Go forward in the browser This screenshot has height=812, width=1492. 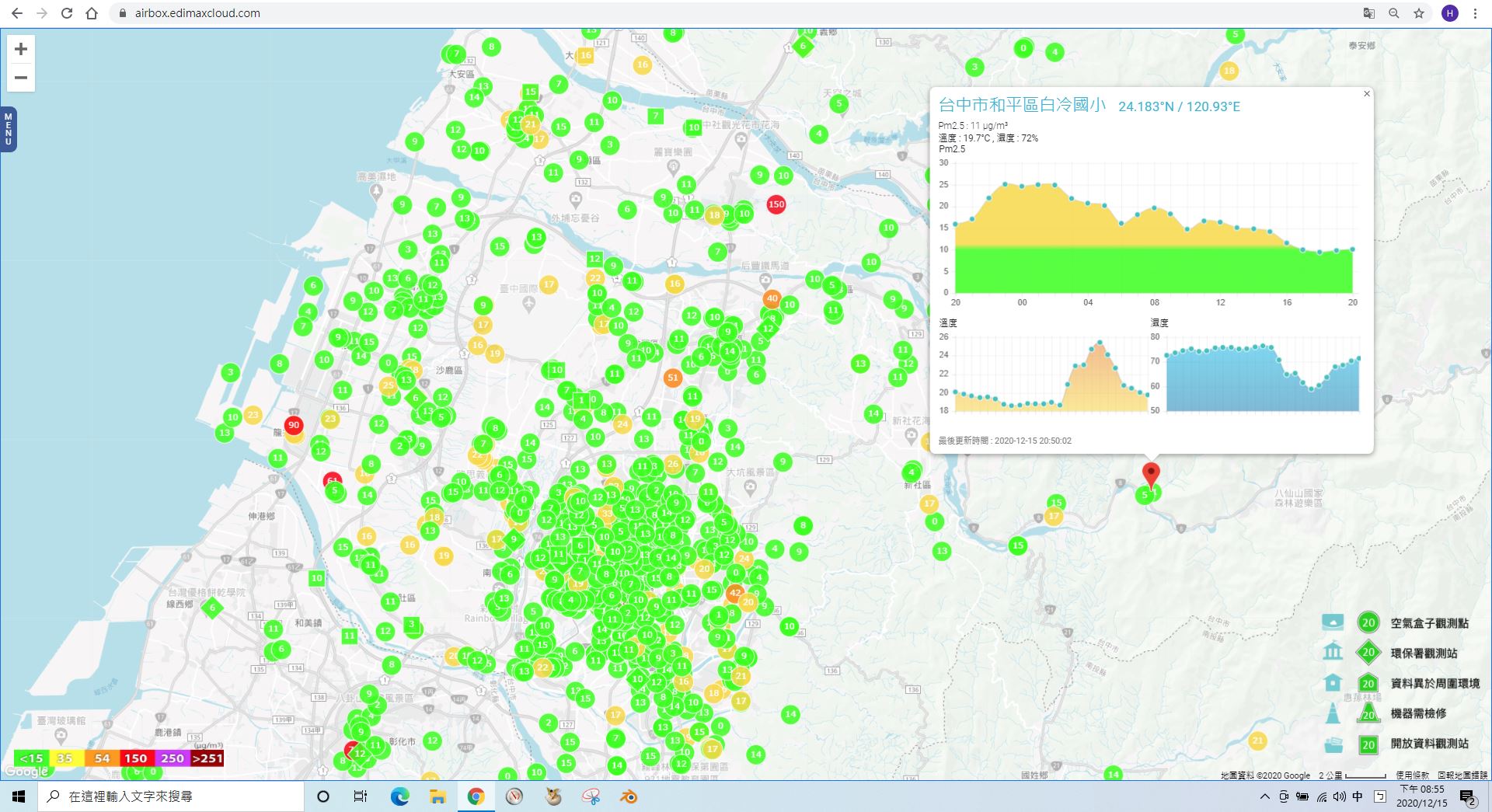click(x=42, y=13)
